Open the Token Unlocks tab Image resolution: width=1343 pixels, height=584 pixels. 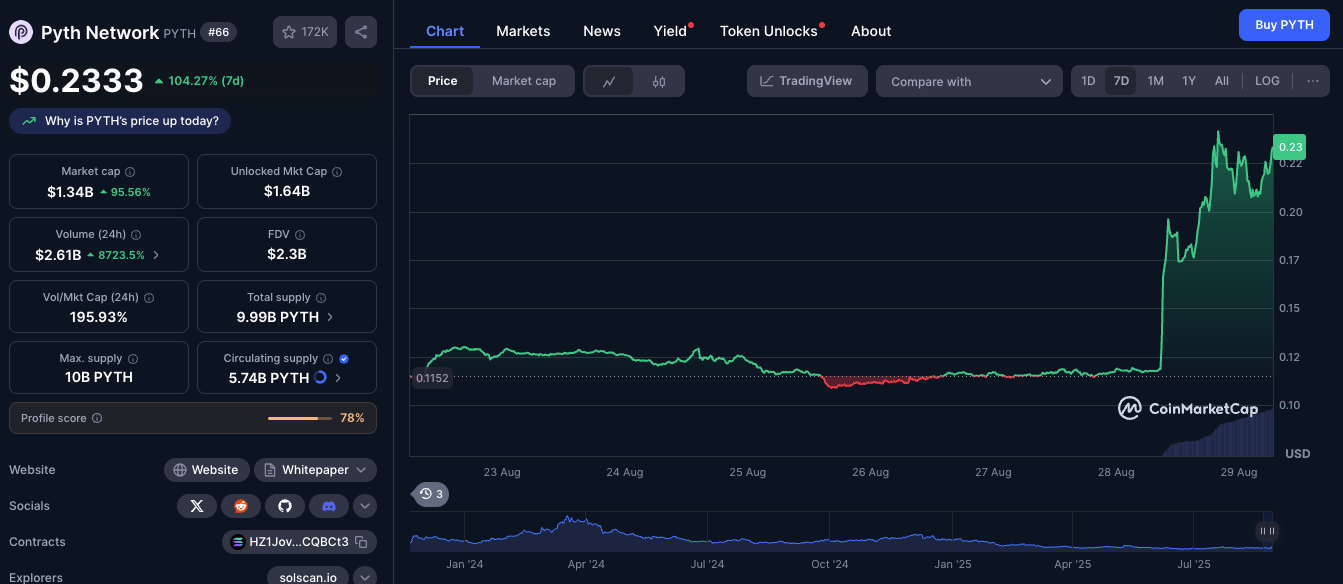click(770, 31)
